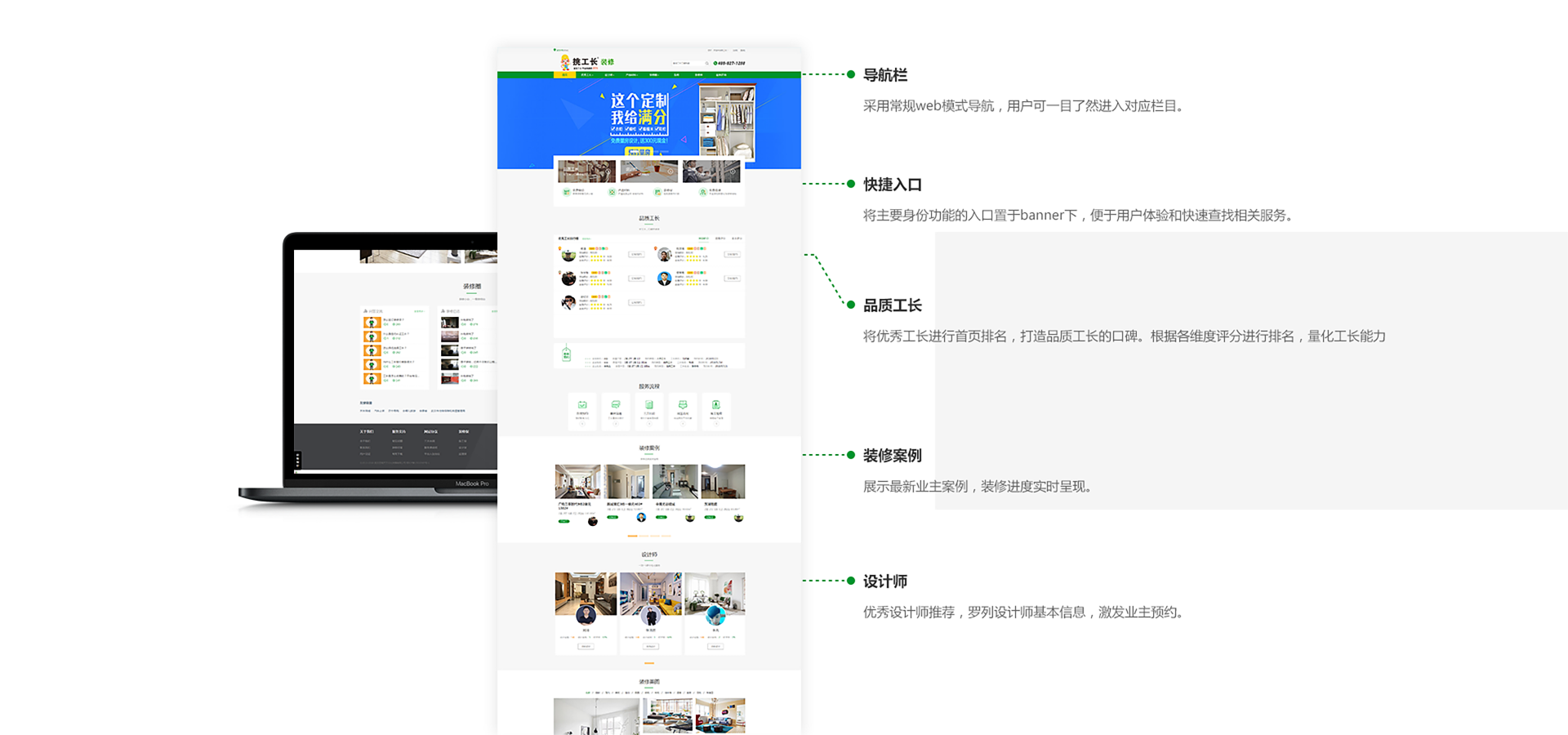Screen dimensions: 1568x735
Task: Open case photo with grey sofa room
Action: pos(675,482)
